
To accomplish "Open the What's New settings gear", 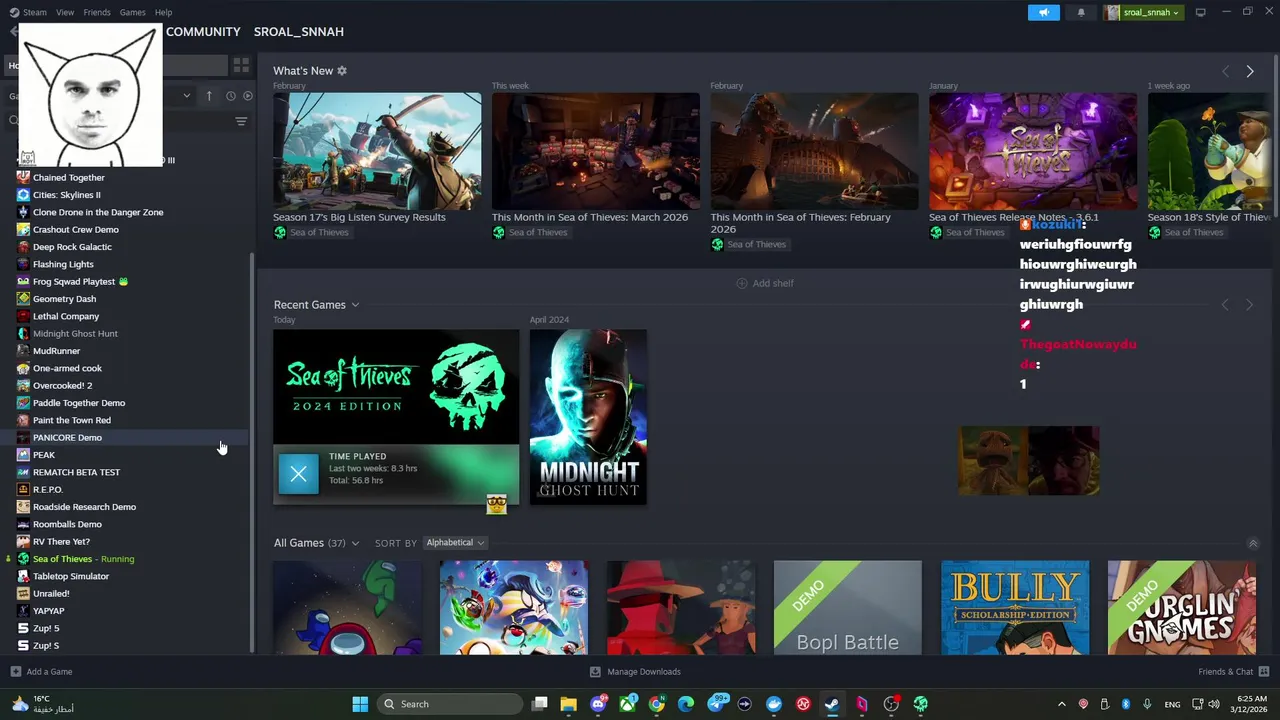I will tap(342, 71).
